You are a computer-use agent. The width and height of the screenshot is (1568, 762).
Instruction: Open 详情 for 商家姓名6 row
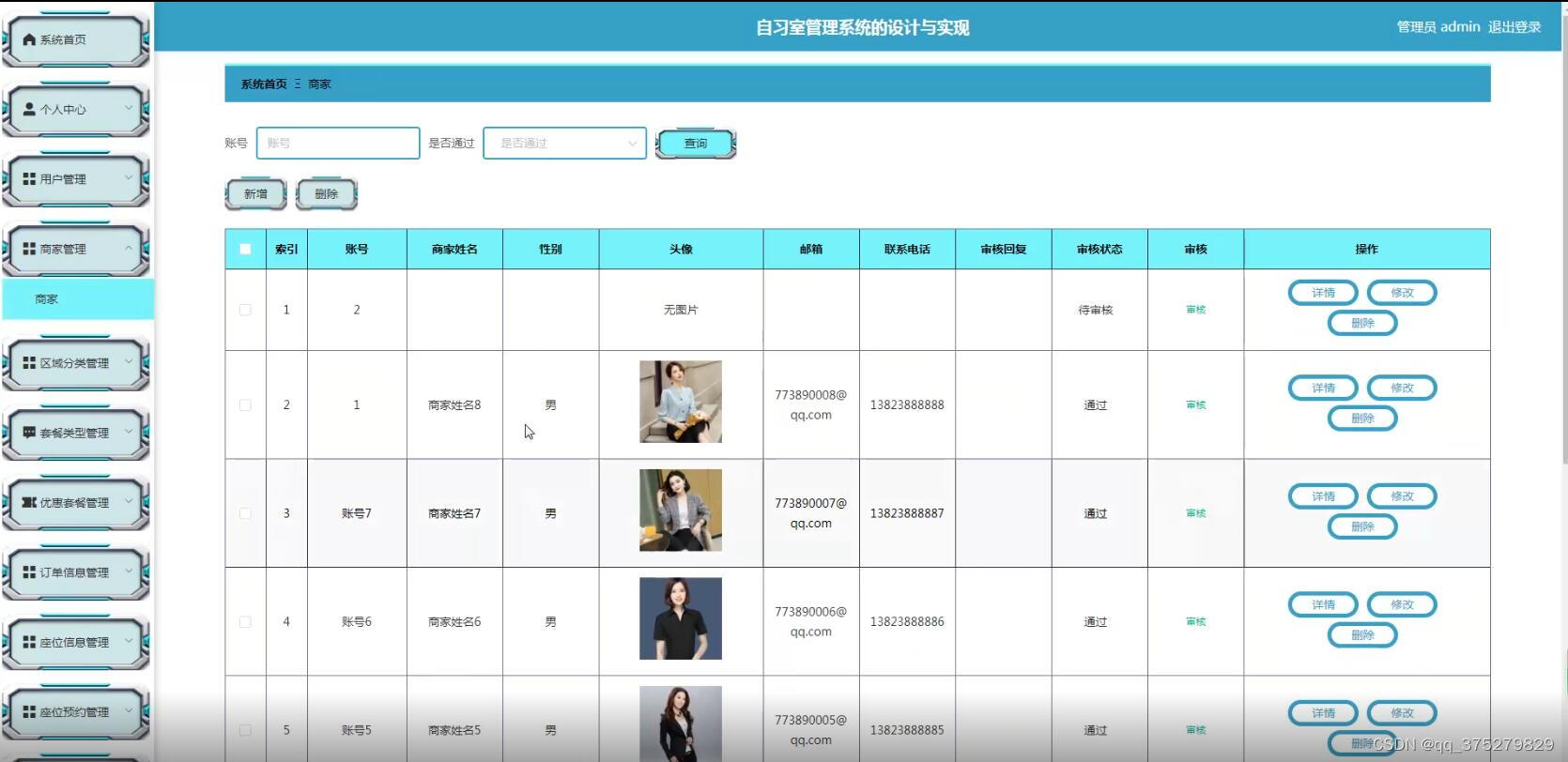pos(1323,604)
